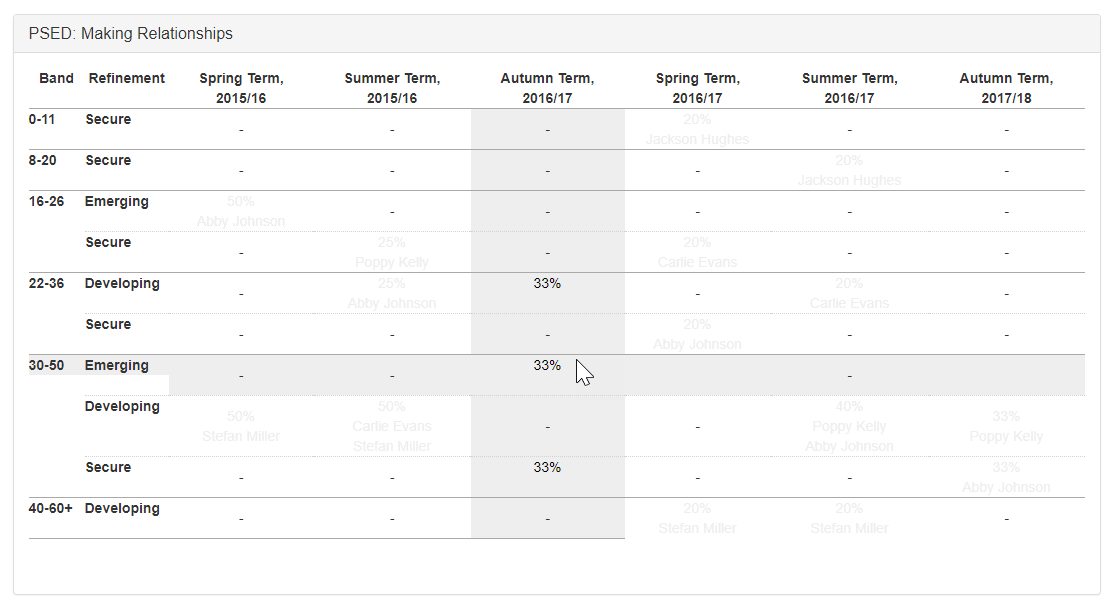Click the 22-36 Developing refinement label
Viewport: 1110px width, 610px height.
[122, 284]
